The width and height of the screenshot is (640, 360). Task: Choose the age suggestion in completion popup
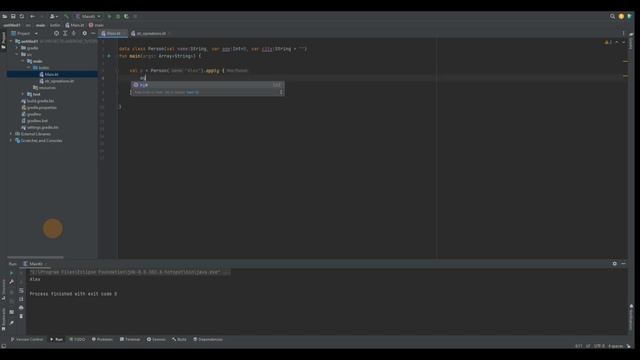[207, 84]
